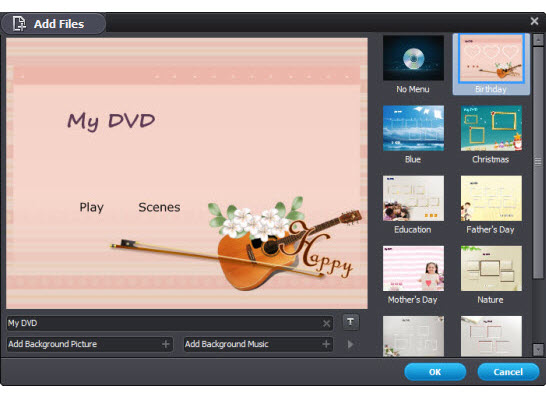This screenshot has height=396, width=546.
Task: Click the Father's Day label text
Action: (490, 230)
